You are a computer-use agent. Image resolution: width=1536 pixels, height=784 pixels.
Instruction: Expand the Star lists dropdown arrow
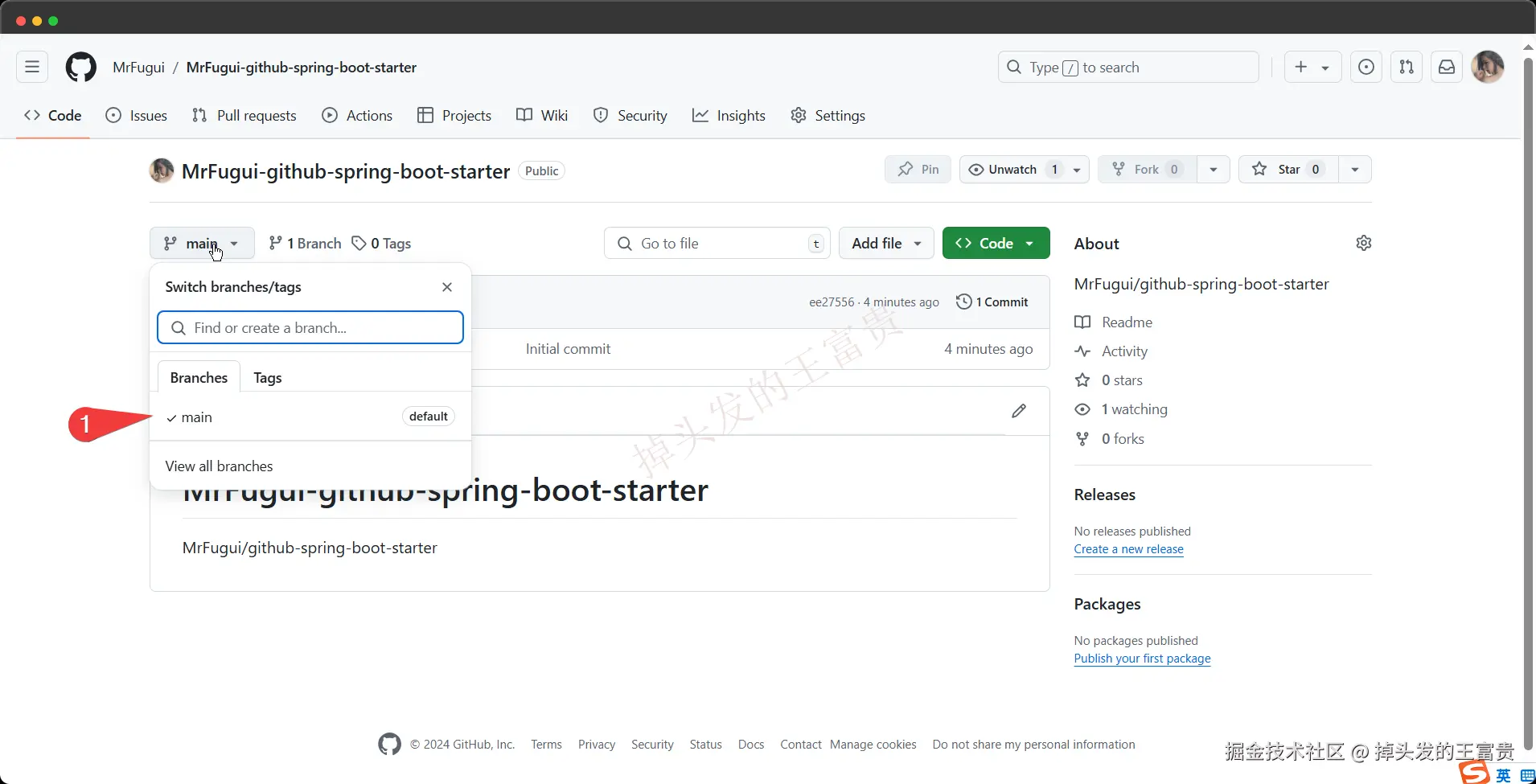[x=1355, y=170]
